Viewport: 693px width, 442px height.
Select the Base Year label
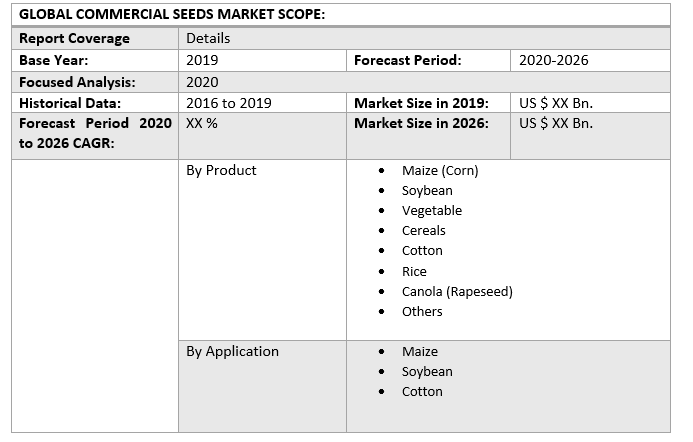point(54,60)
